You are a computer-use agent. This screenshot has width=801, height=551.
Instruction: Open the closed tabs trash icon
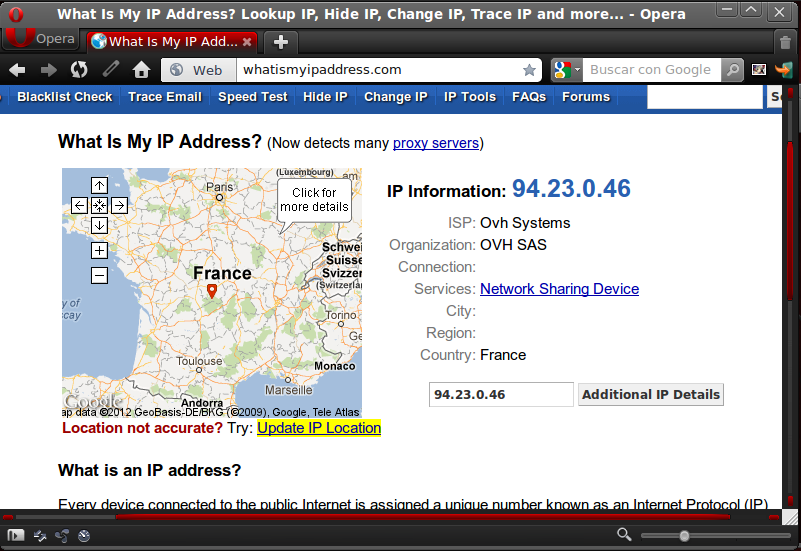[x=786, y=42]
